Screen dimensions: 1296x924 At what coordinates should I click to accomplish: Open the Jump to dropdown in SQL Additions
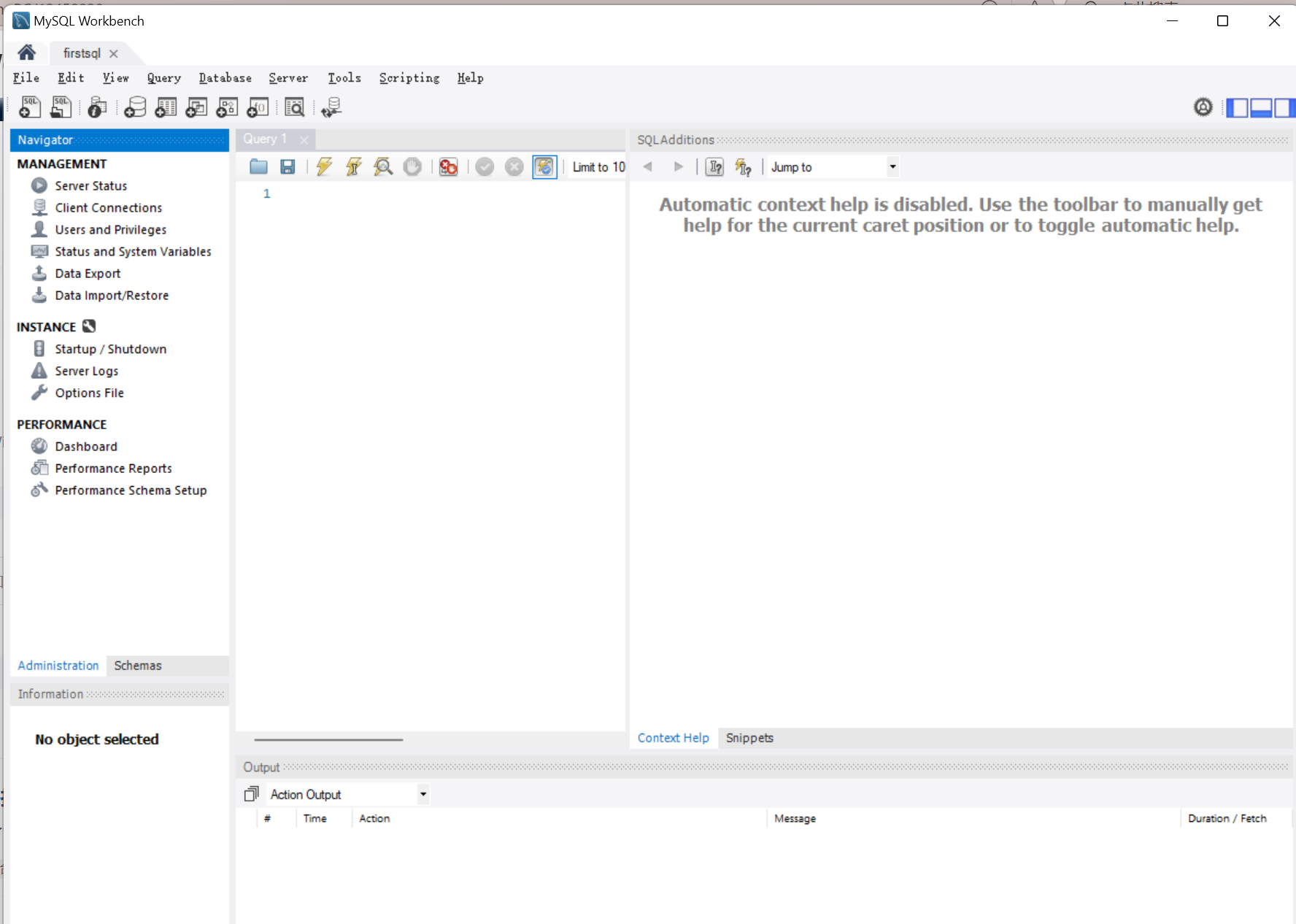point(892,166)
